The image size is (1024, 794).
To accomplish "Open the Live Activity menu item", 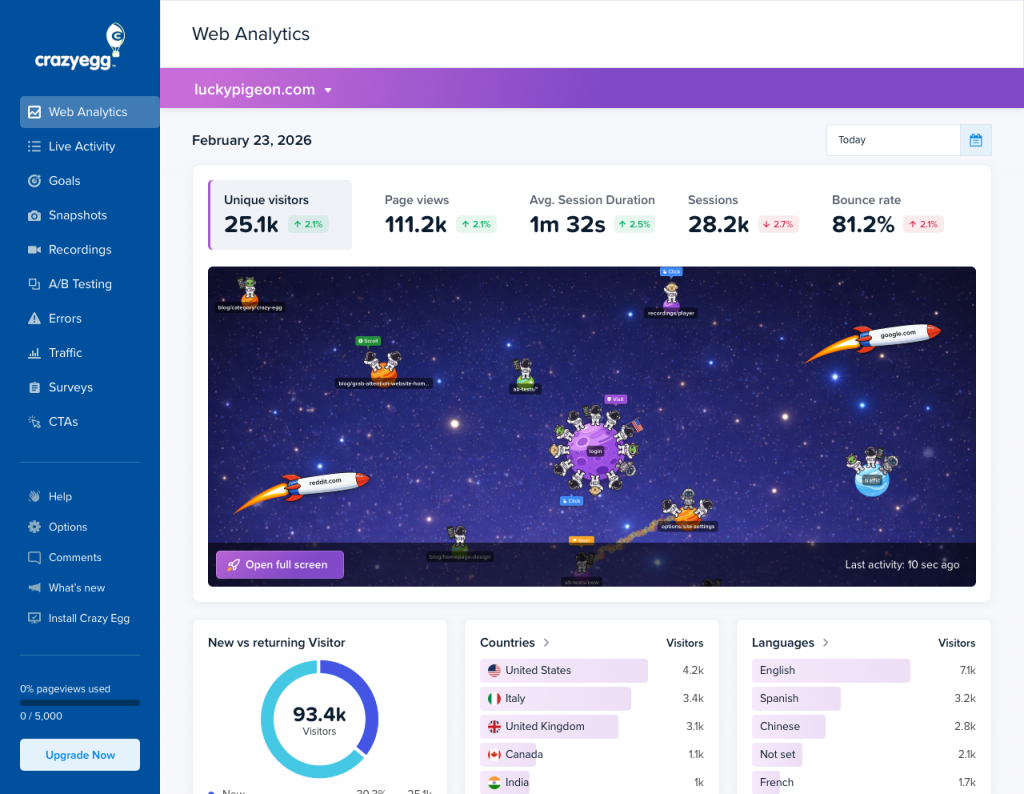I will pyautogui.click(x=82, y=147).
